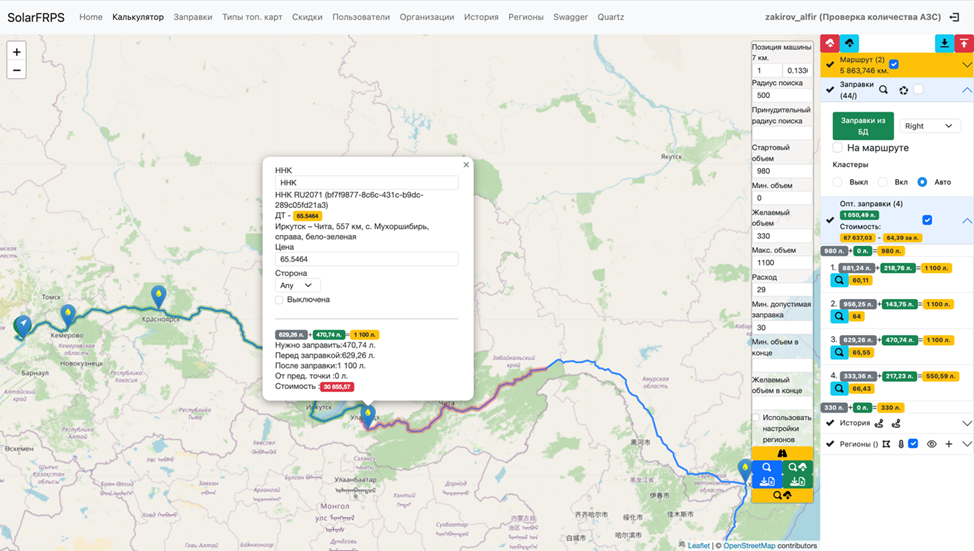Collapse the Опт. заправки section chevron
Screen dimensions: 974x551
pyautogui.click(x=967, y=221)
